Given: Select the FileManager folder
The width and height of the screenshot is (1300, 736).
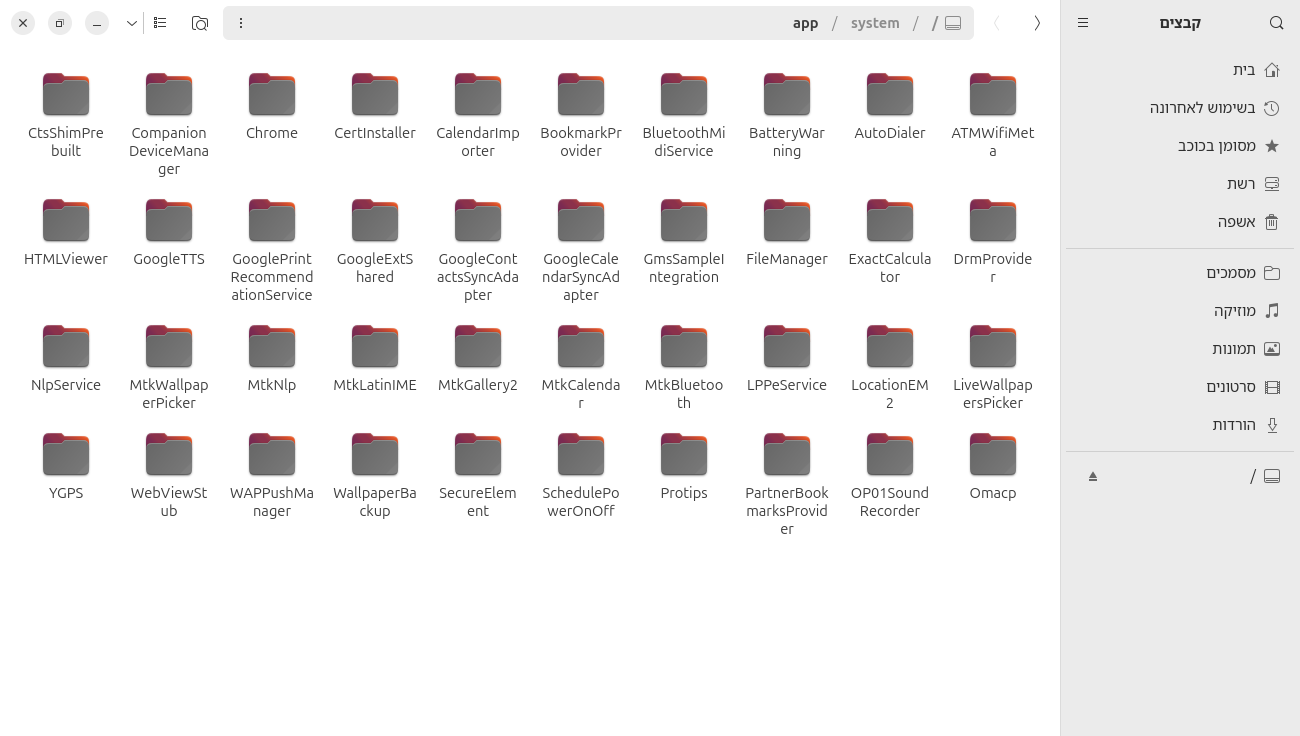Looking at the screenshot, I should [x=787, y=232].
